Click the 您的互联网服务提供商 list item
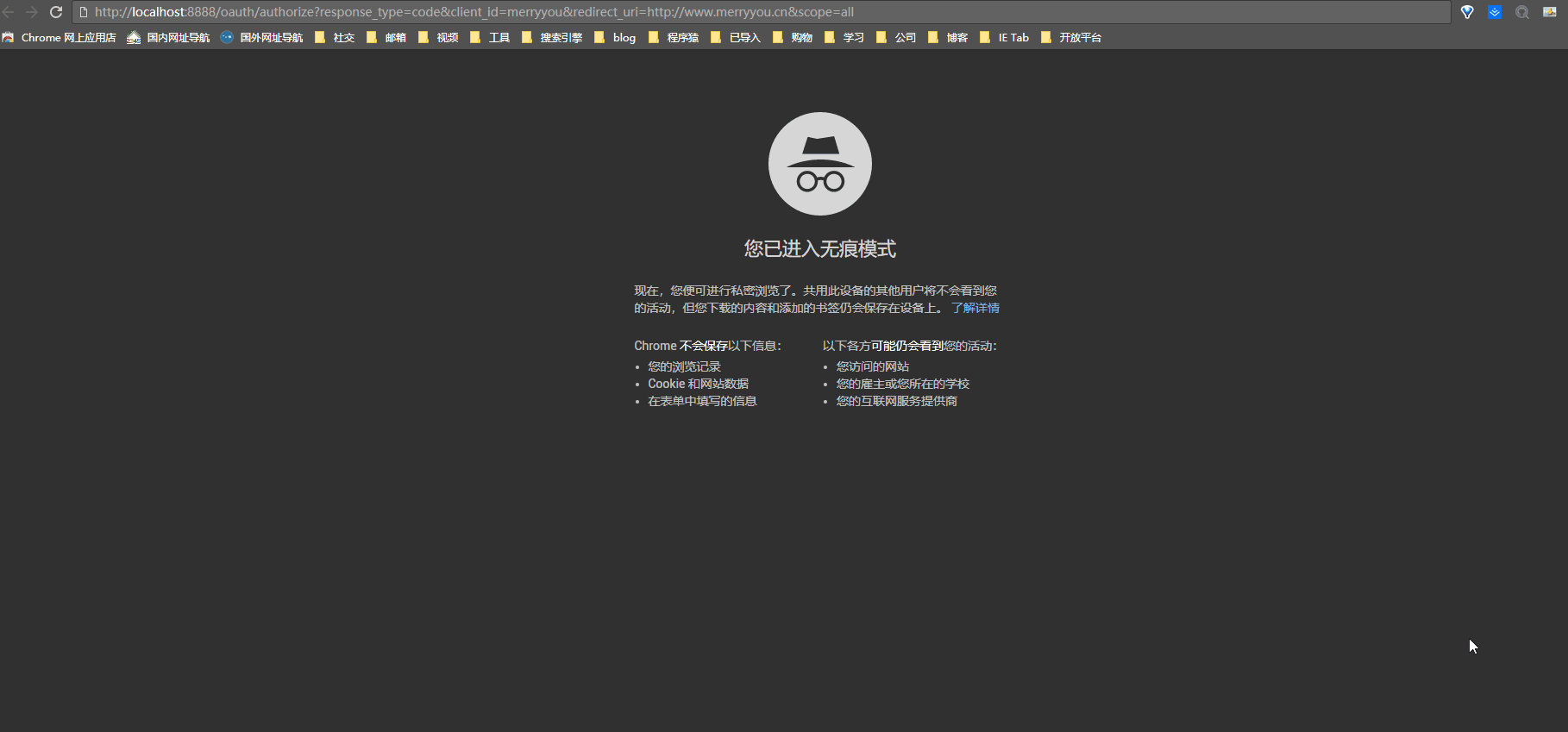This screenshot has width=1568, height=732. click(x=897, y=401)
